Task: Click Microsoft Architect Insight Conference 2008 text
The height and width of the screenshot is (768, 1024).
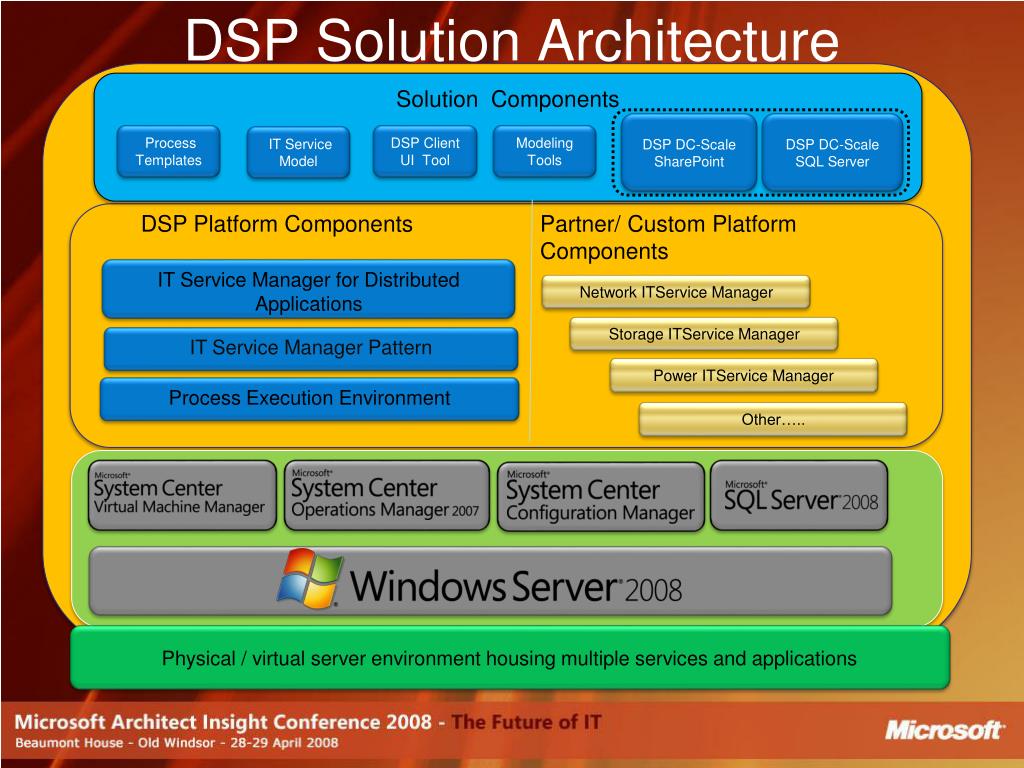Action: (x=223, y=722)
